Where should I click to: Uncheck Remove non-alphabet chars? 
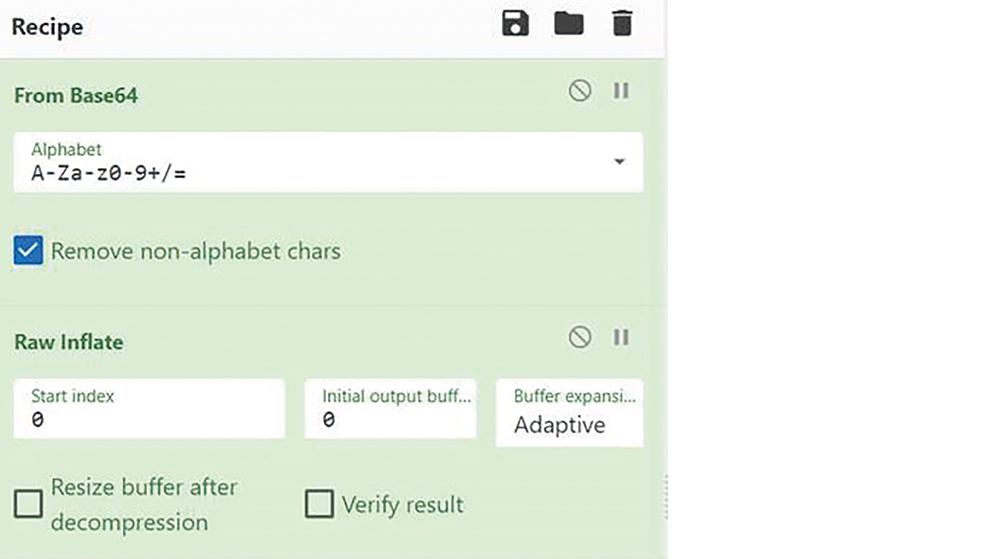[x=28, y=250]
